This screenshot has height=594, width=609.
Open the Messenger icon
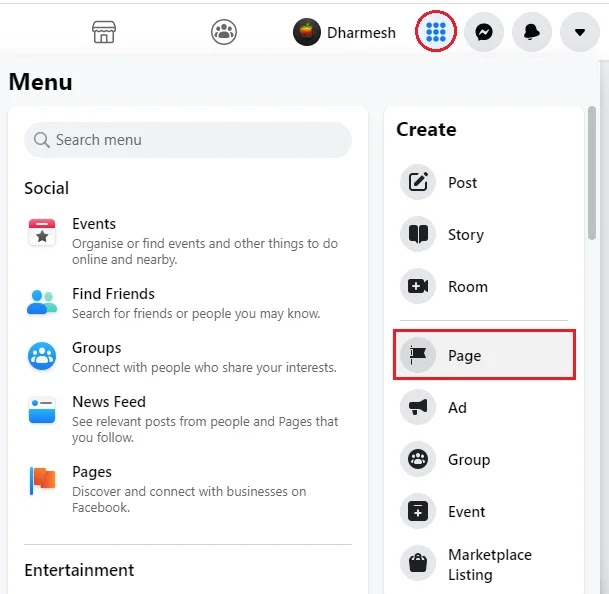coord(484,32)
